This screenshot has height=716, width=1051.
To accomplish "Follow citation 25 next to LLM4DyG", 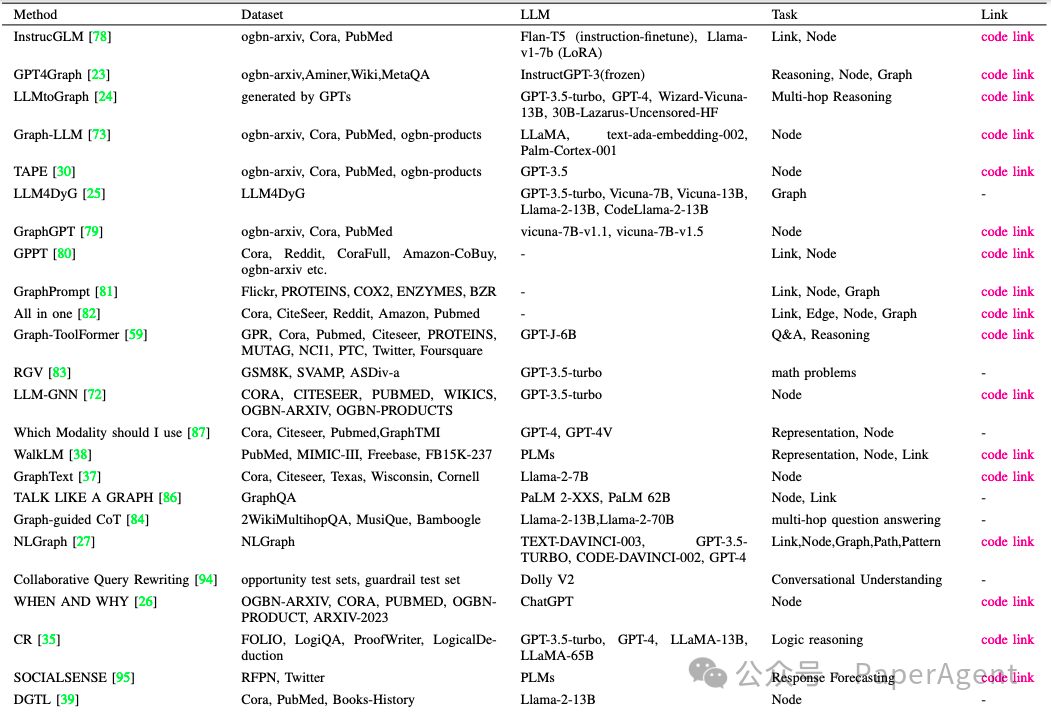I will 94,194.
